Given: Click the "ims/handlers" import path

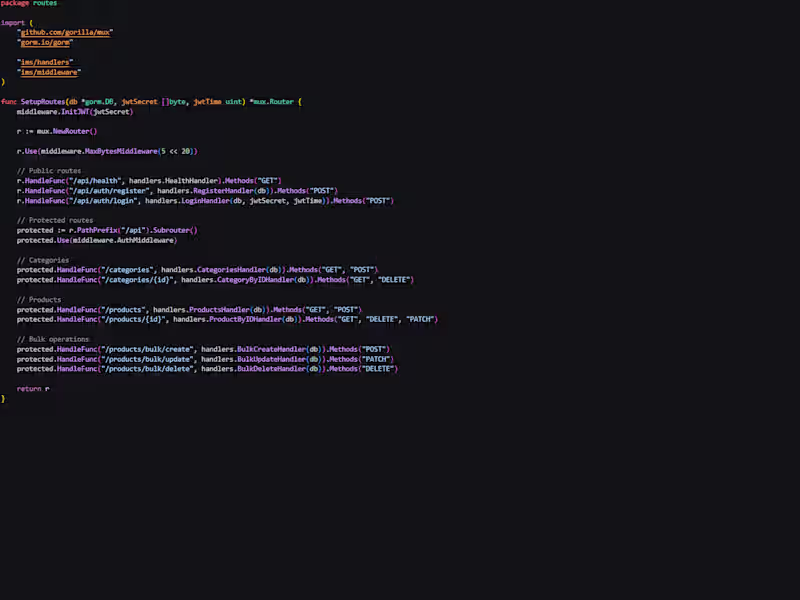Looking at the screenshot, I should (45, 62).
